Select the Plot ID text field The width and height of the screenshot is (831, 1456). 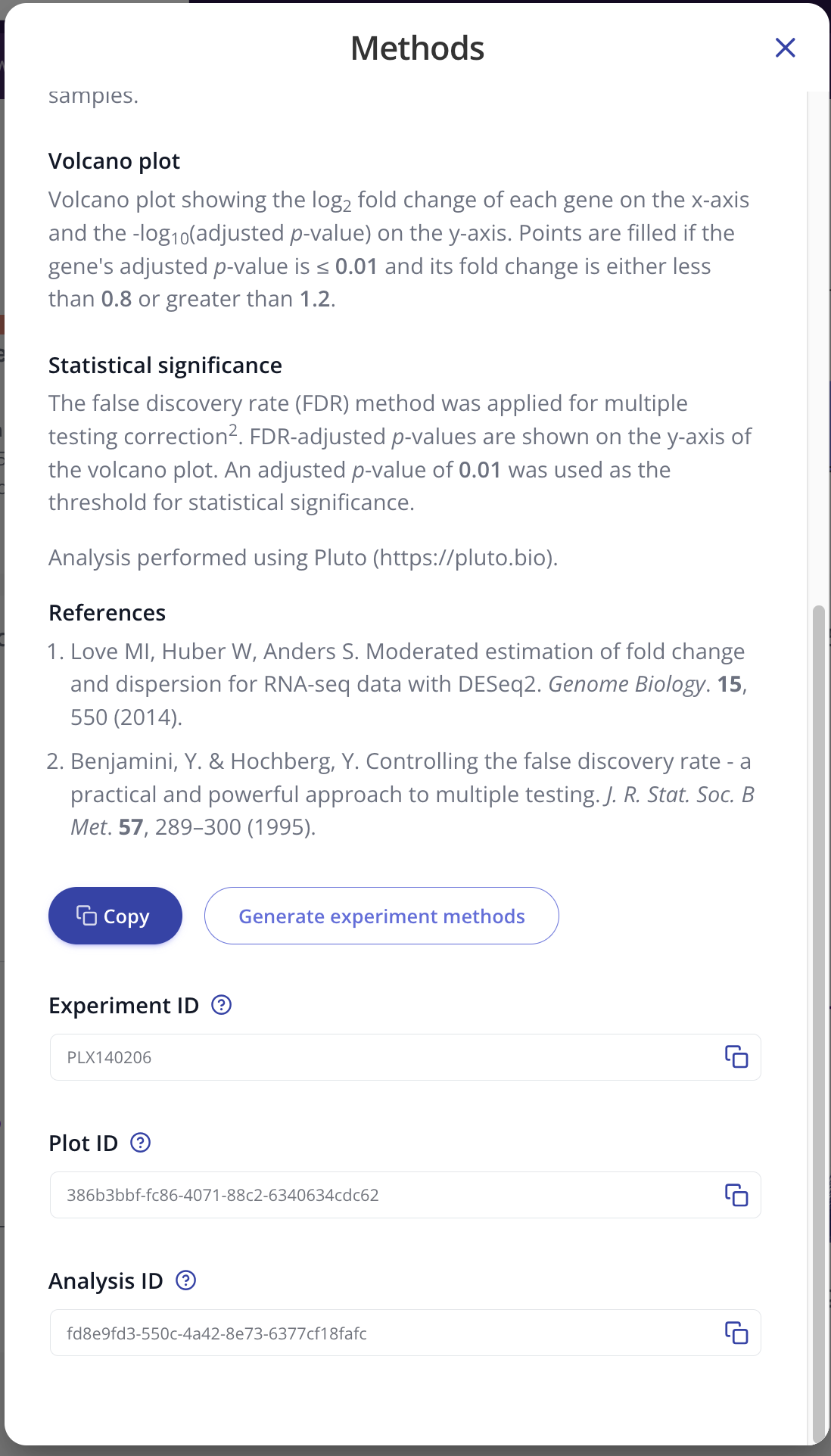(x=378, y=1195)
